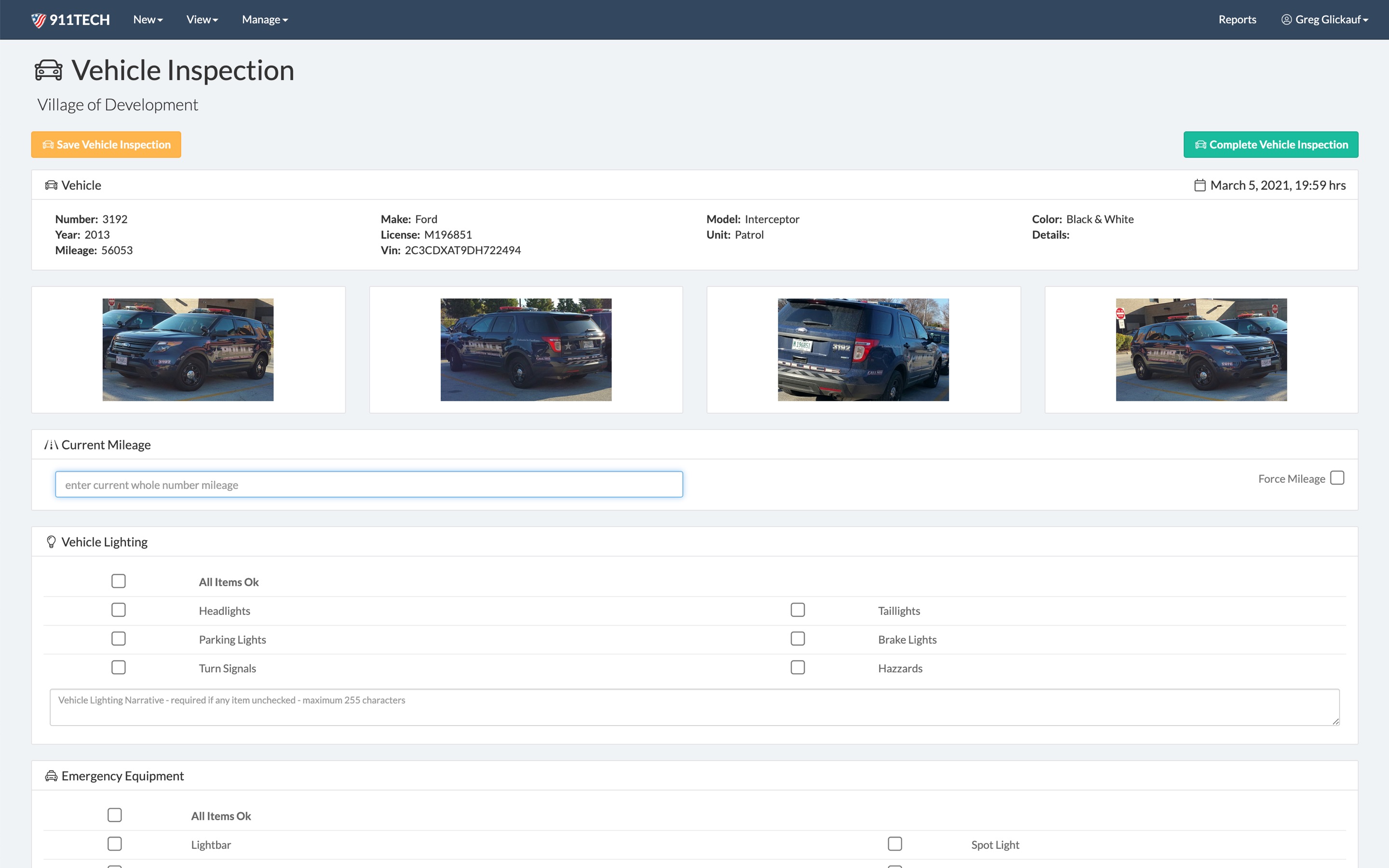Tick the Brake Lights checkbox

pyautogui.click(x=797, y=638)
